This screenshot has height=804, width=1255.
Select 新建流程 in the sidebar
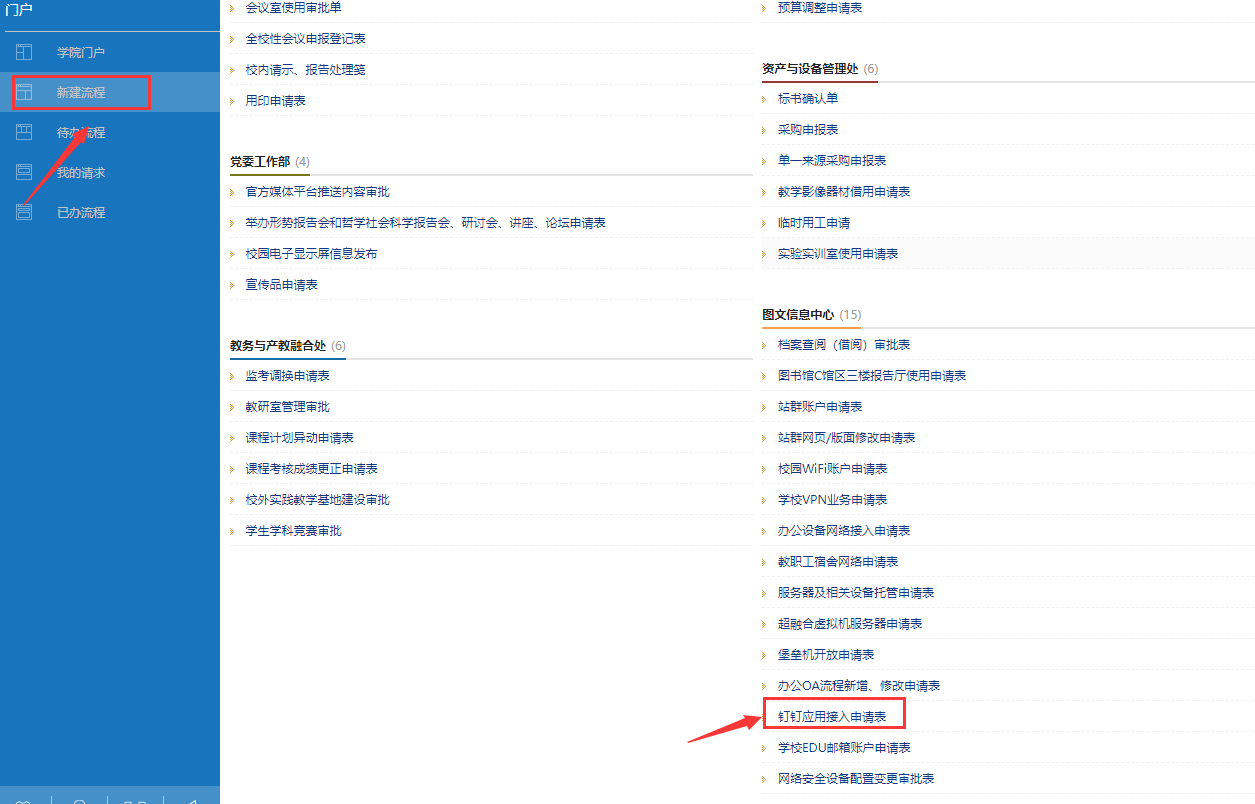[x=80, y=92]
